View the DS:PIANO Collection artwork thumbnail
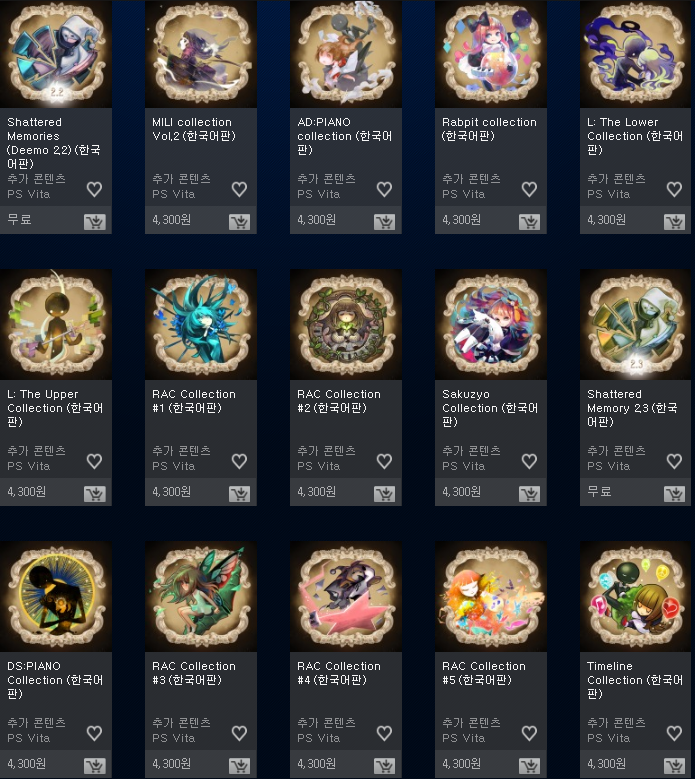This screenshot has height=779, width=695. tap(56, 596)
